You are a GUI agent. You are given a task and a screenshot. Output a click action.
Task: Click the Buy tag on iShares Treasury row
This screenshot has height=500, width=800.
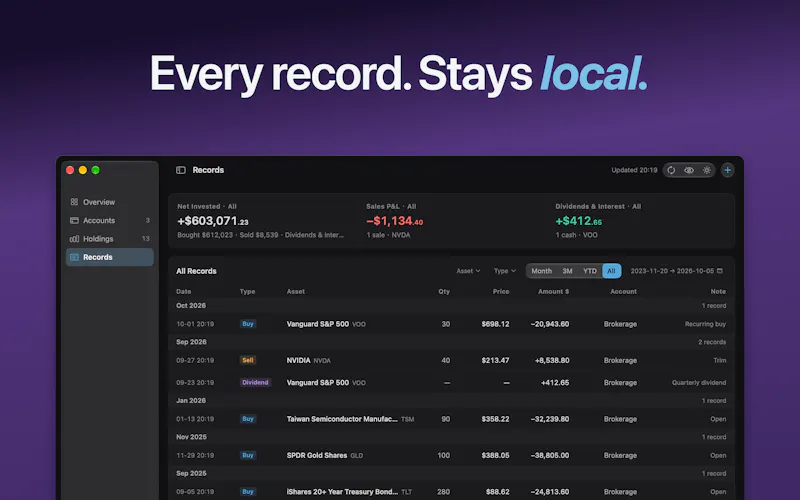tap(248, 492)
